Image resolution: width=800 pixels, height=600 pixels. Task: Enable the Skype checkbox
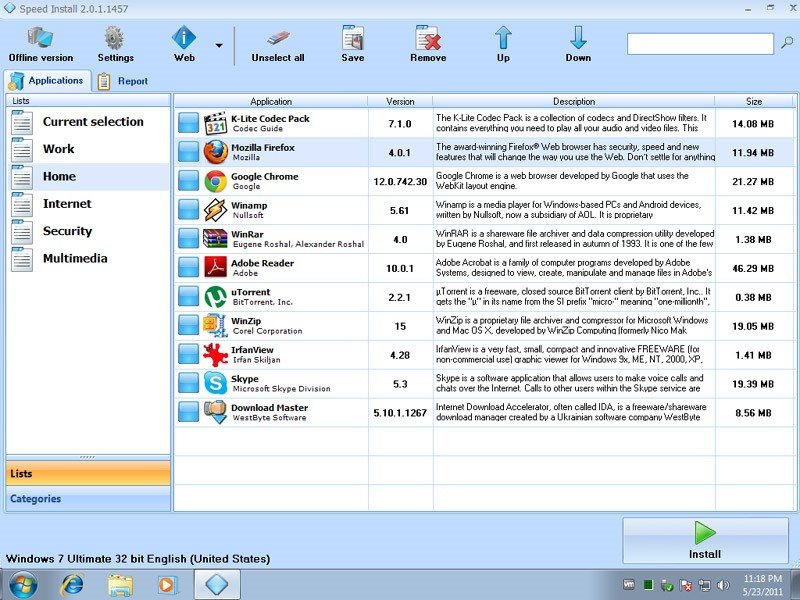coord(188,384)
